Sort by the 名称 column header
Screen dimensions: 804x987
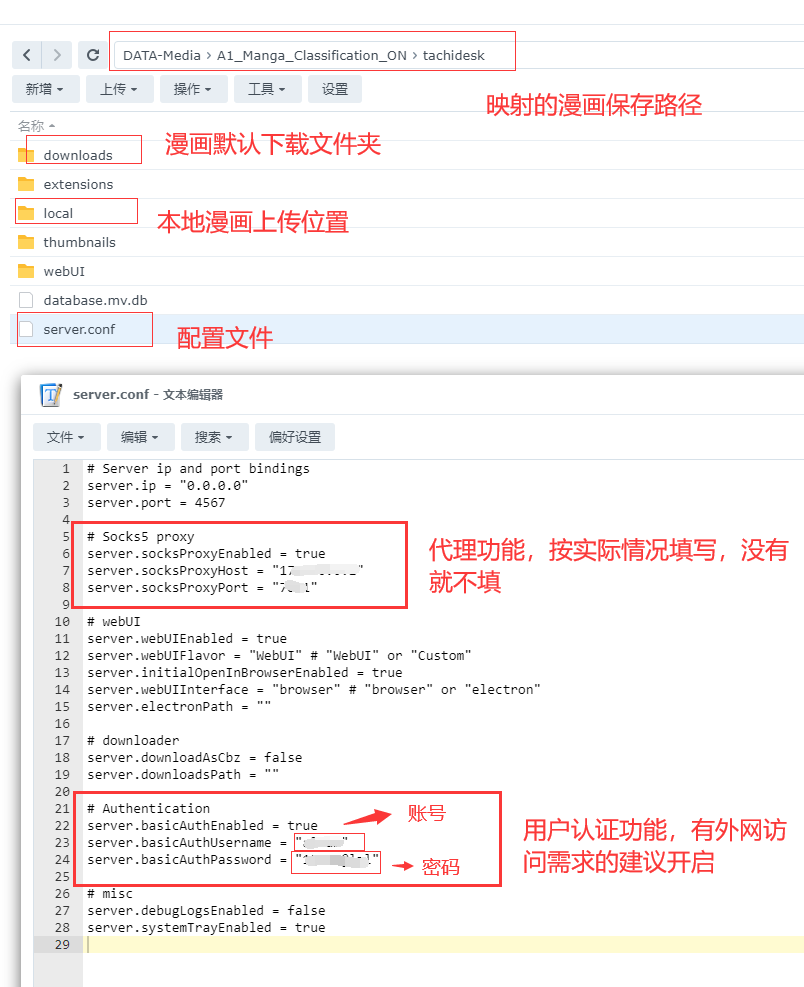click(x=36, y=126)
